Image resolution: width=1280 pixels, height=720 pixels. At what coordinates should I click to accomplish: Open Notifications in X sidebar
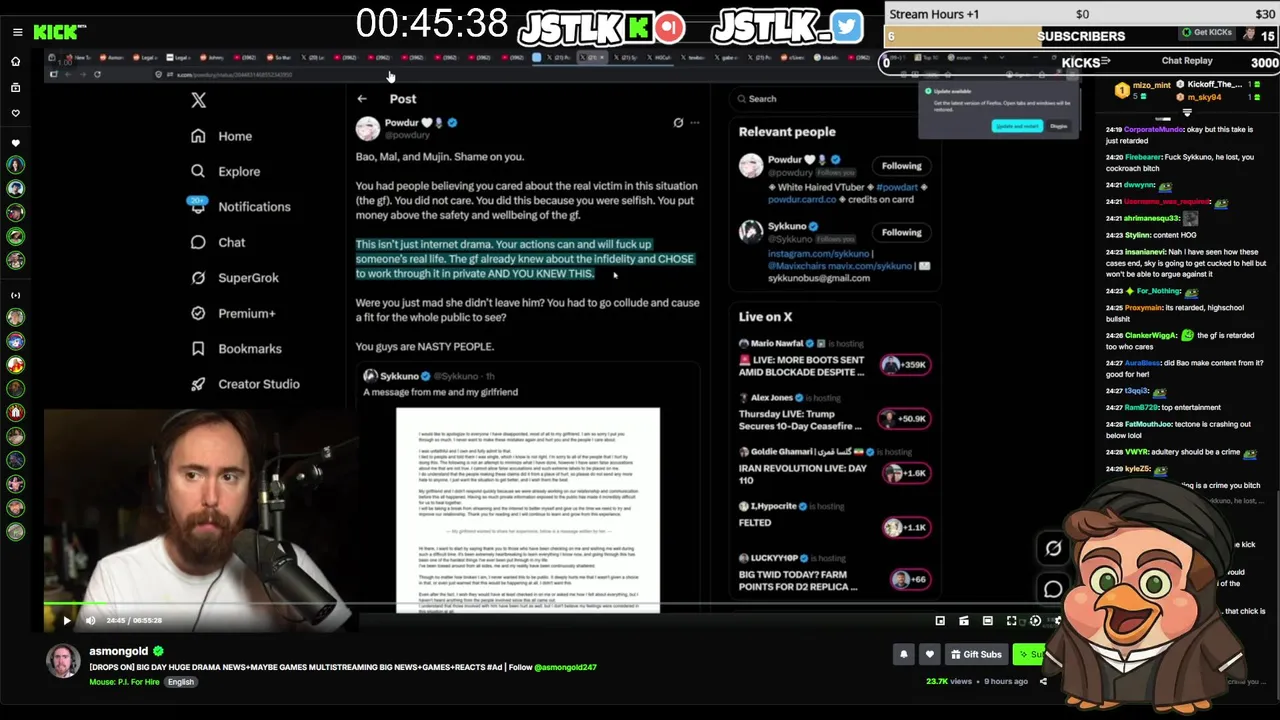[x=240, y=207]
